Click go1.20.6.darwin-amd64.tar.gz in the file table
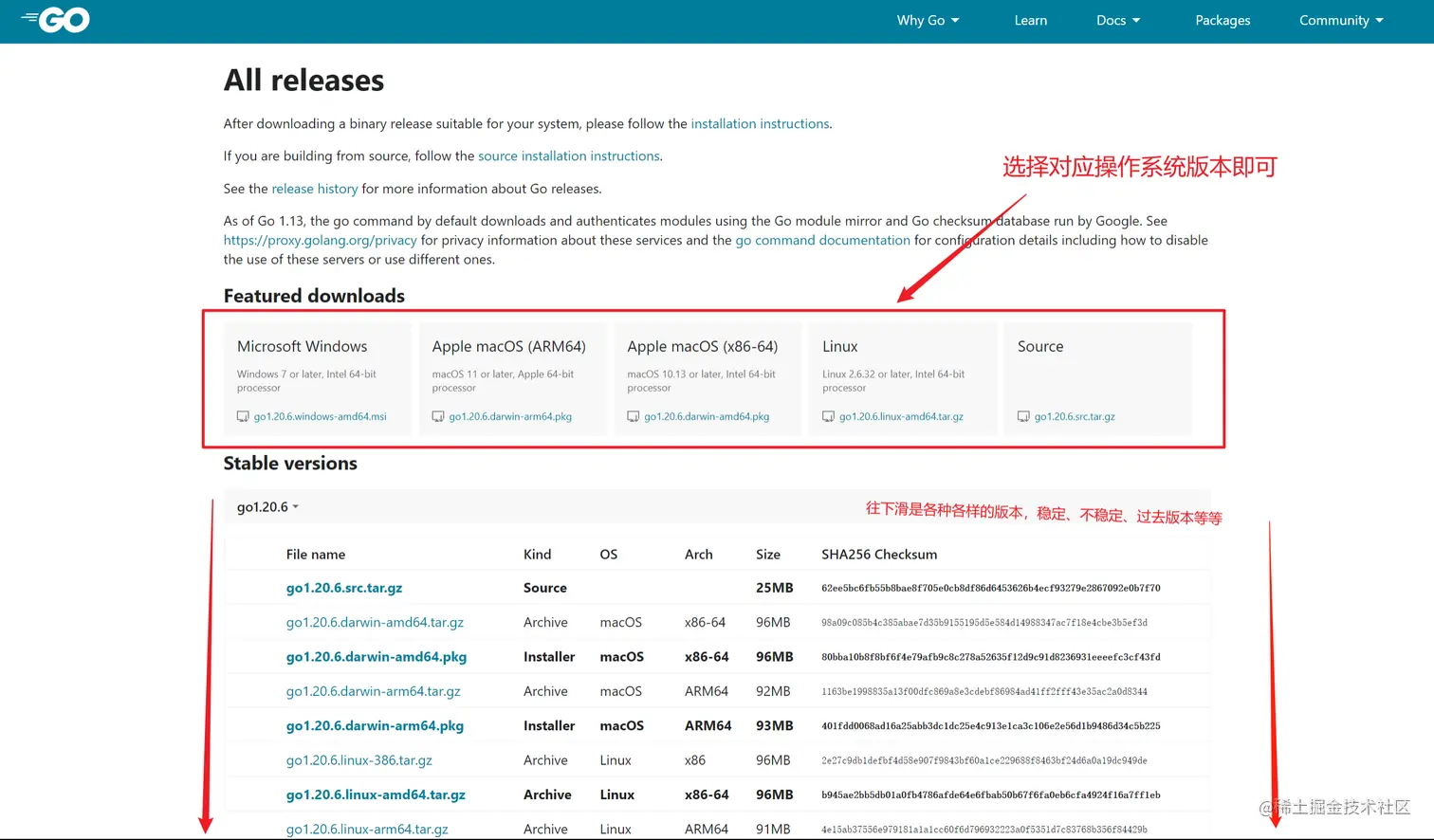Image resolution: width=1434 pixels, height=840 pixels. (375, 622)
